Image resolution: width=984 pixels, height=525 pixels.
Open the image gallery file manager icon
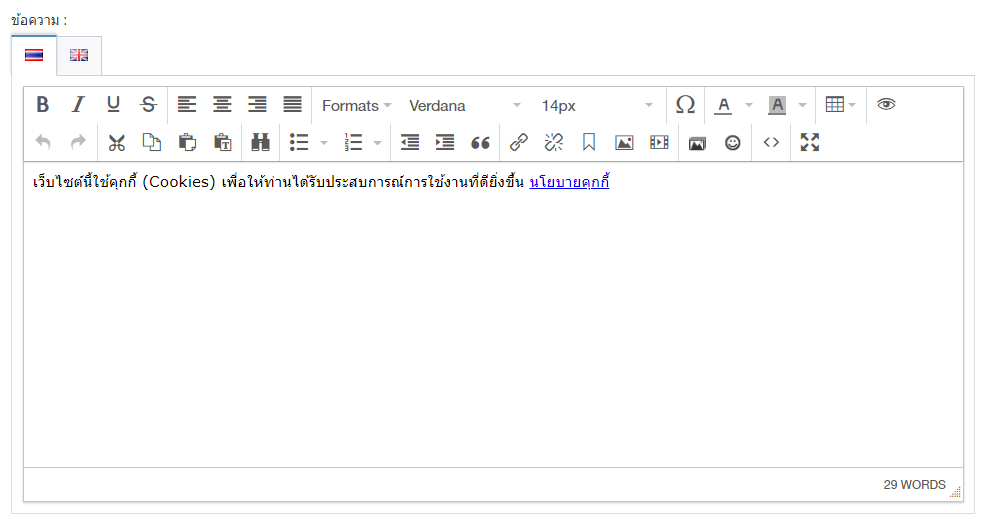click(x=697, y=142)
